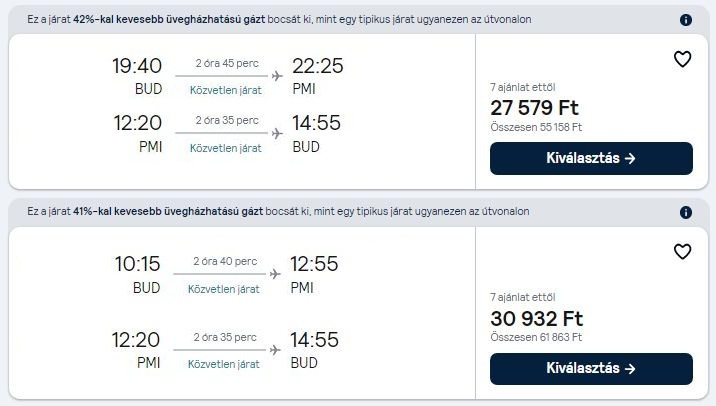Favorite the 30 932 Ft flight with heart

coord(682,252)
